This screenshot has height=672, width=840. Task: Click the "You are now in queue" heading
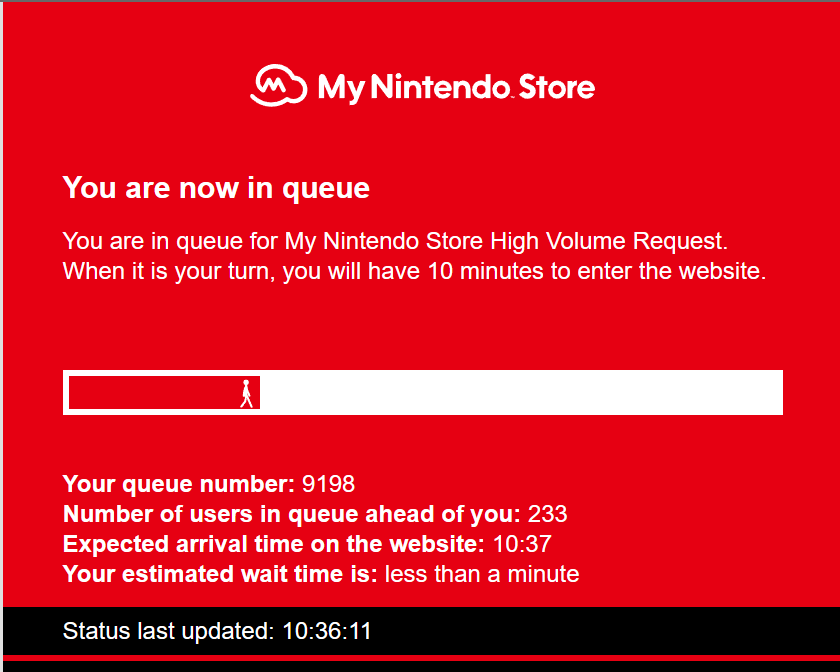(216, 187)
